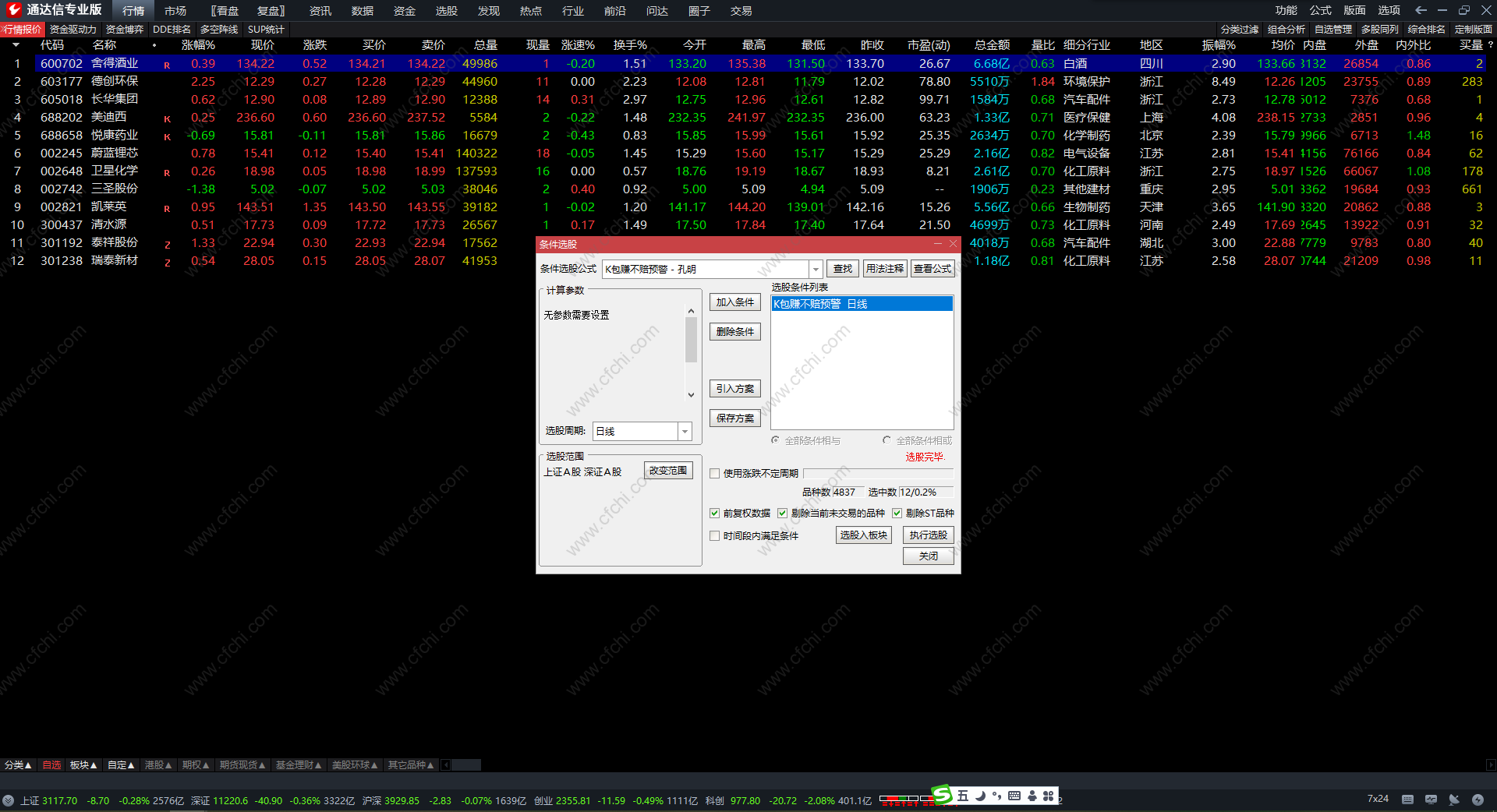
Task: Click the R marker on 卫星化学 row
Action: click(x=167, y=172)
